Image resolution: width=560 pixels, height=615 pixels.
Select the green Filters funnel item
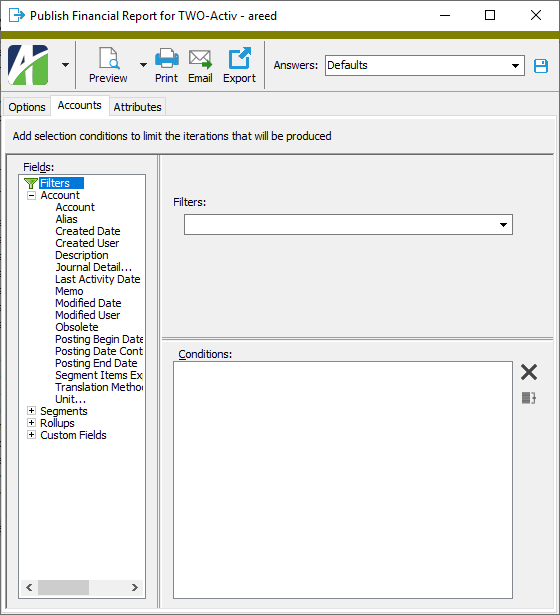click(x=54, y=183)
